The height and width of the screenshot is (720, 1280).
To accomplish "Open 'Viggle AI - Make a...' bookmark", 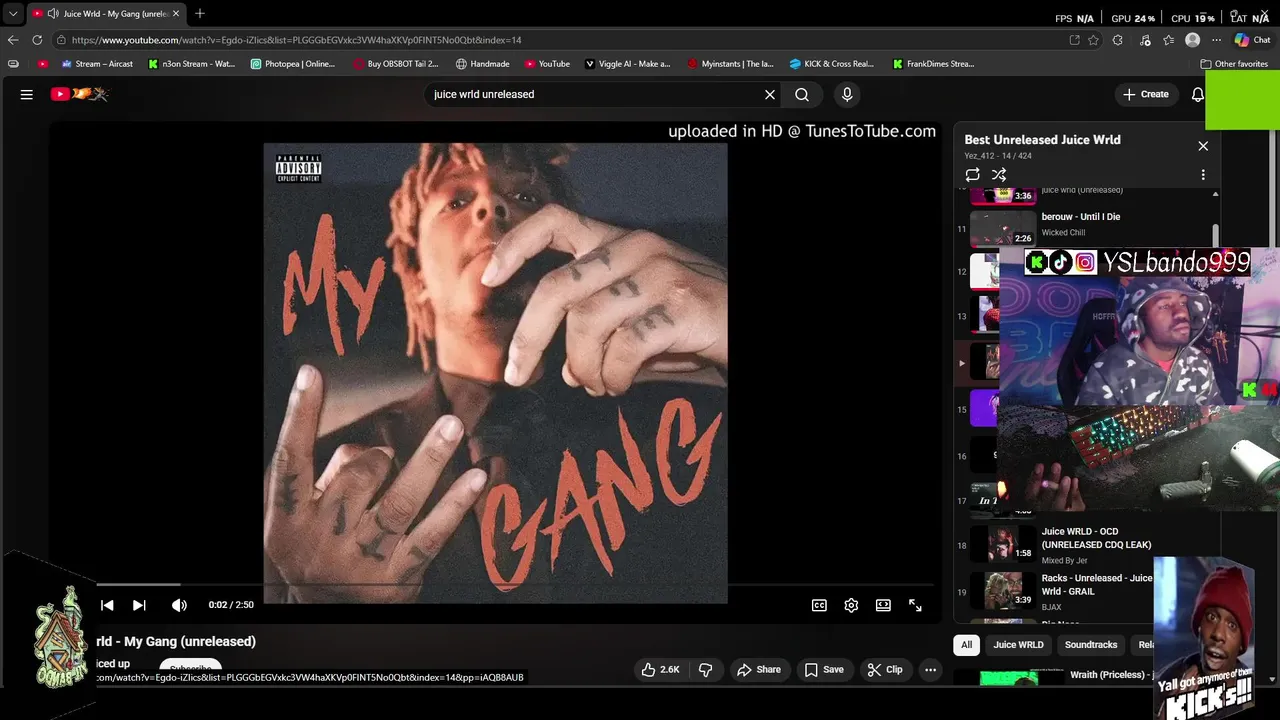I will tap(627, 64).
